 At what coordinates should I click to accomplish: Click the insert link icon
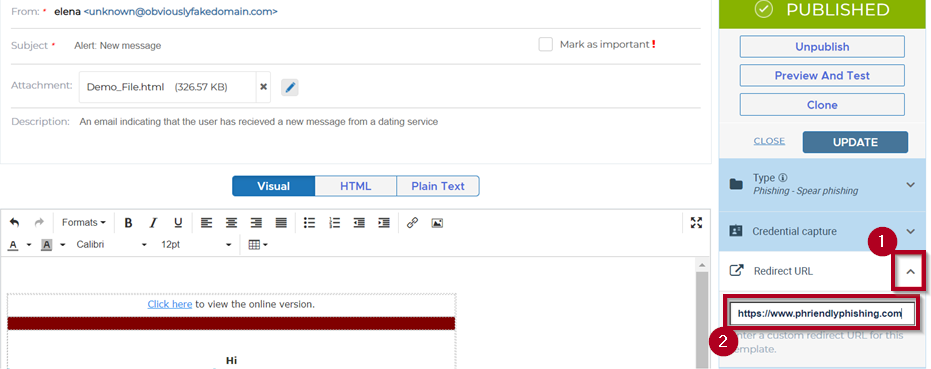(x=412, y=223)
